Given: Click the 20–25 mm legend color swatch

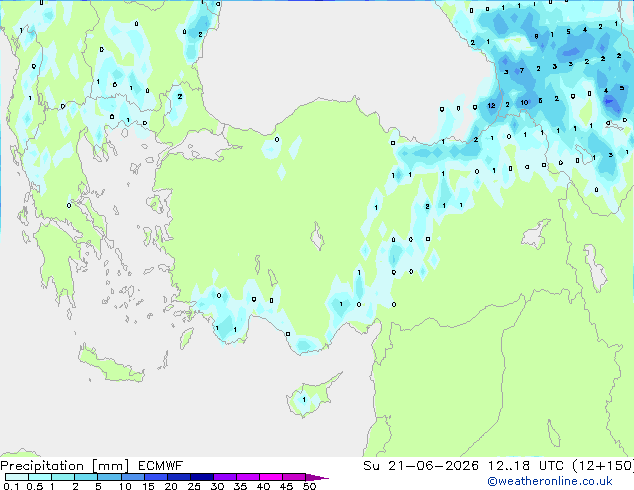Looking at the screenshot, I should click(178, 477).
